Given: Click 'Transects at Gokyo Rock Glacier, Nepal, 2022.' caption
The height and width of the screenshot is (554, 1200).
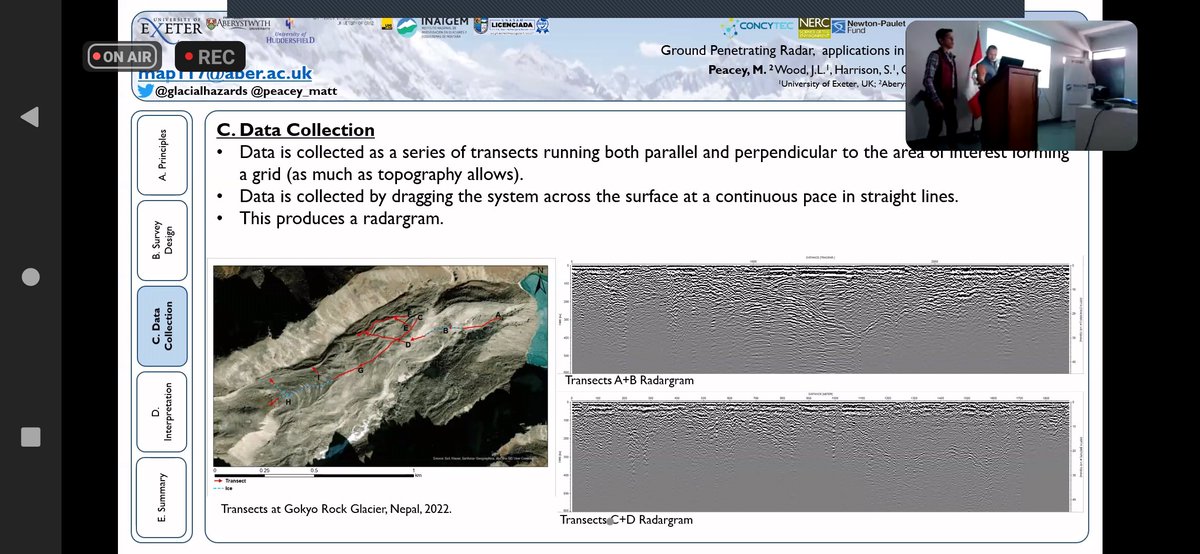Looking at the screenshot, I should (336, 509).
